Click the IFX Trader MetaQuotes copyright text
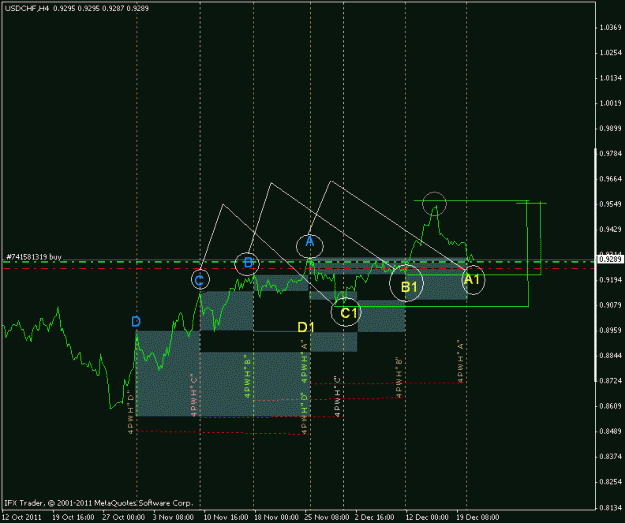Viewport: 625px width, 523px height. pyautogui.click(x=98, y=503)
